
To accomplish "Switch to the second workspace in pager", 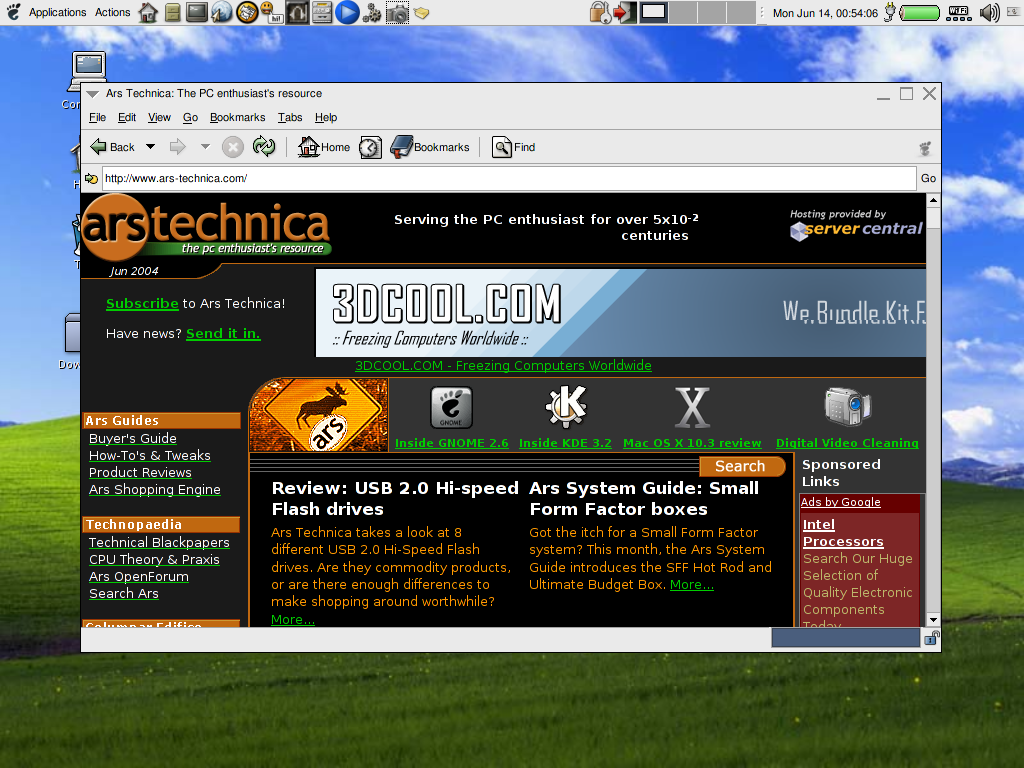I will click(683, 12).
